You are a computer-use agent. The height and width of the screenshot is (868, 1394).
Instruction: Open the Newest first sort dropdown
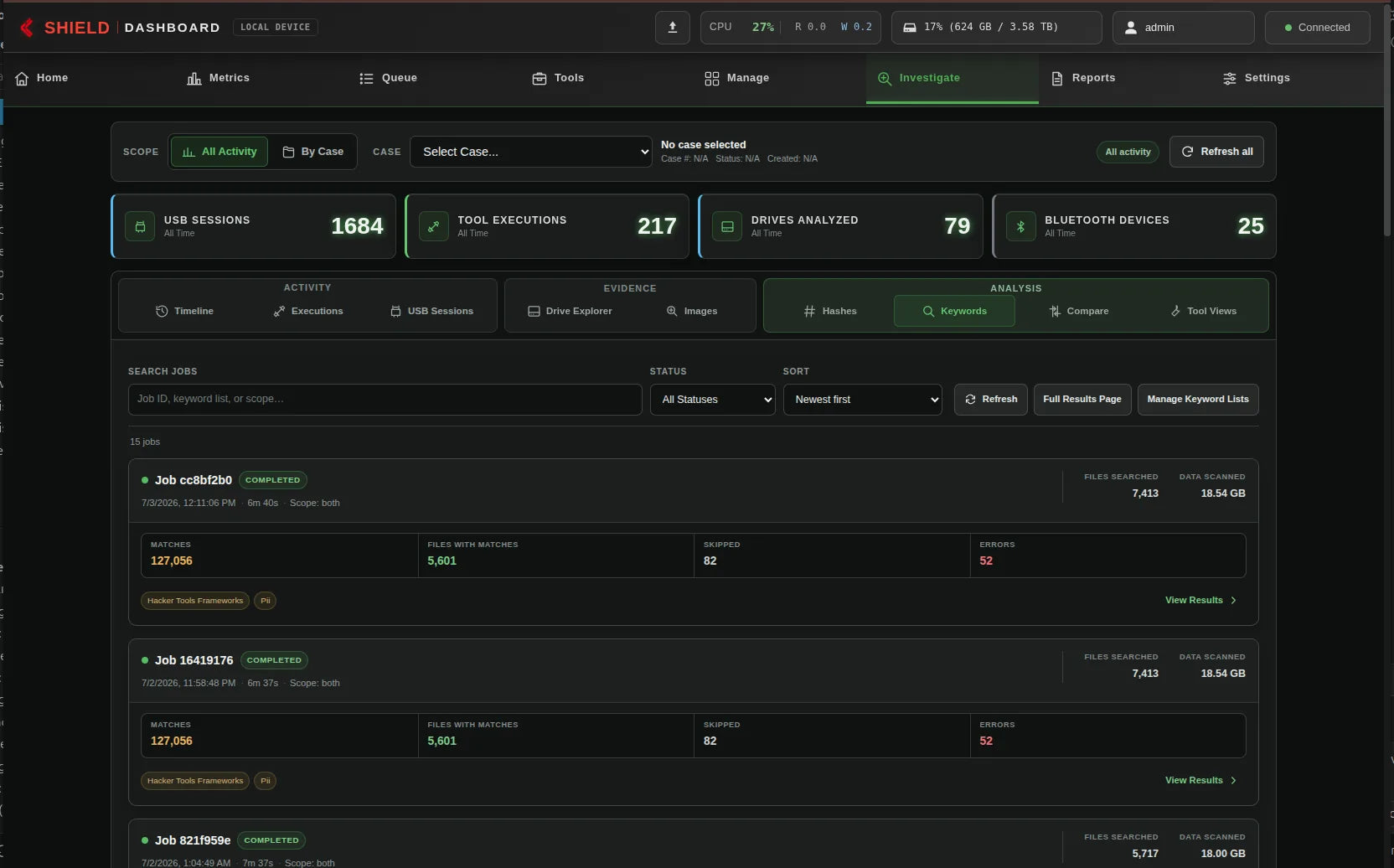pyautogui.click(x=863, y=400)
